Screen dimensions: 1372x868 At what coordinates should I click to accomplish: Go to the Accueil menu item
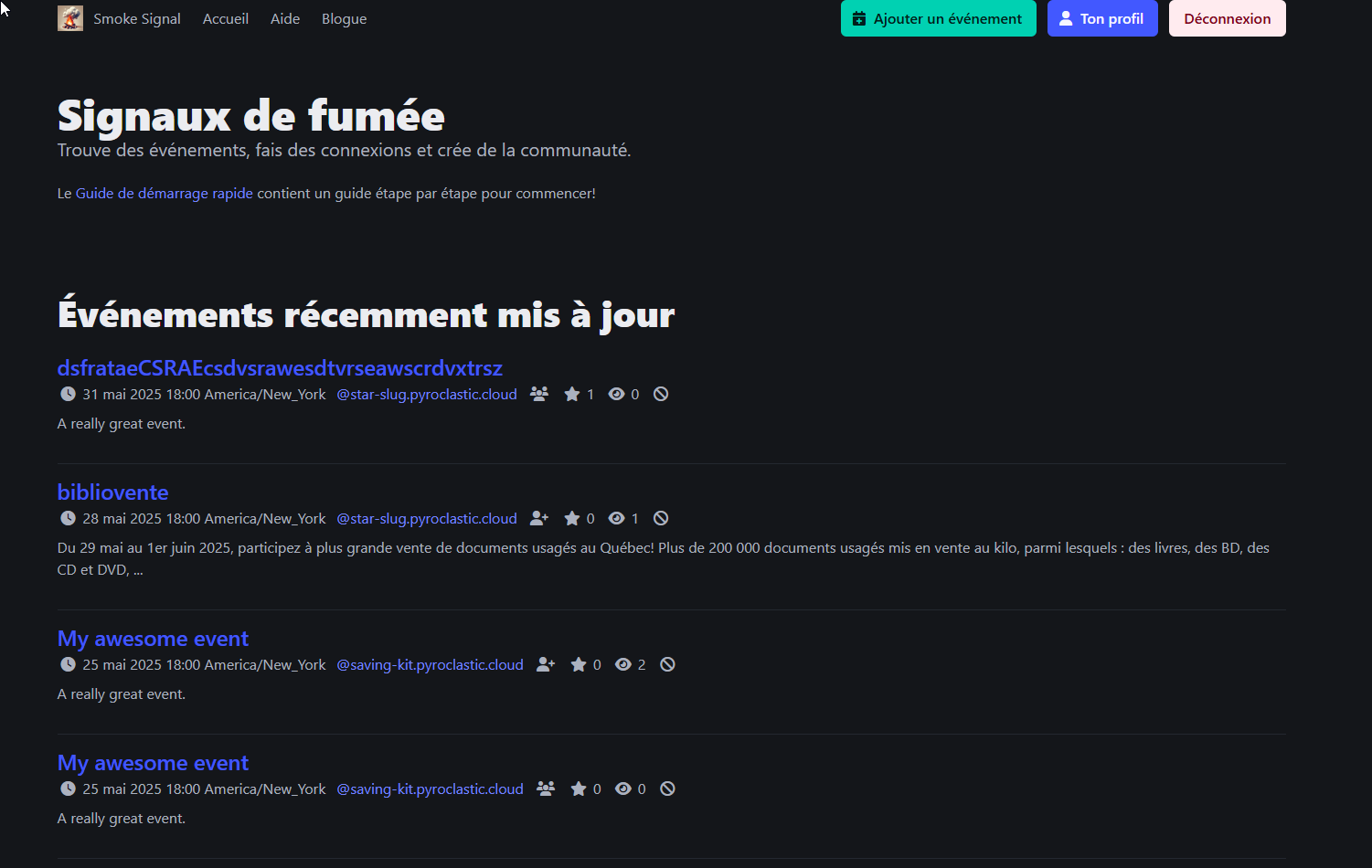(226, 18)
